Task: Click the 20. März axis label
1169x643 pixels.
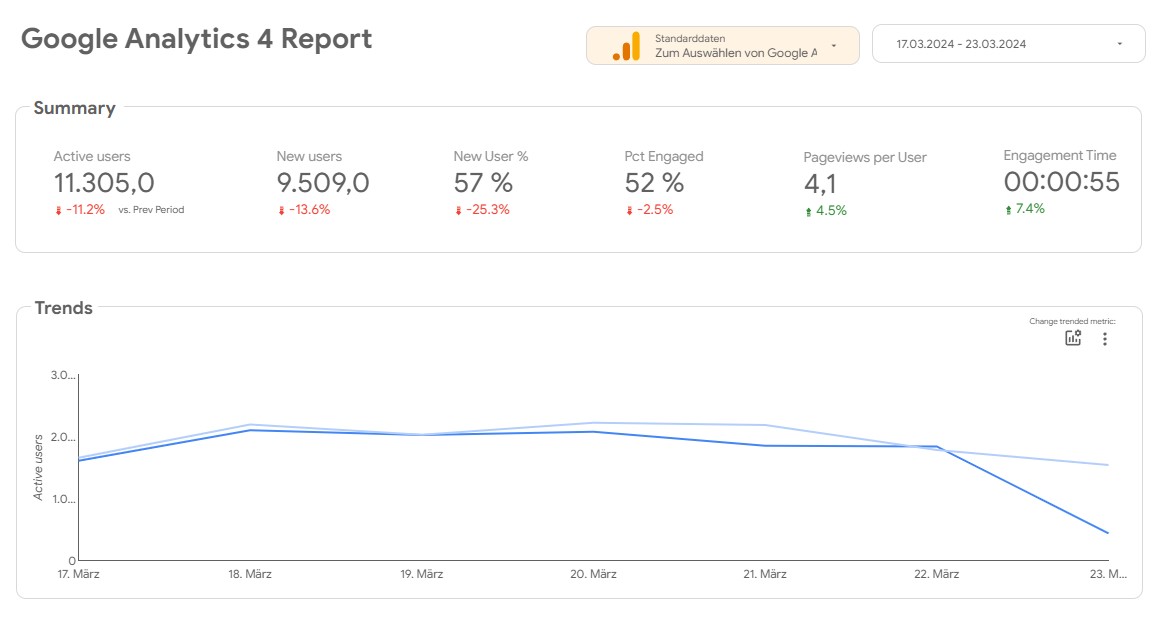Action: [x=593, y=574]
